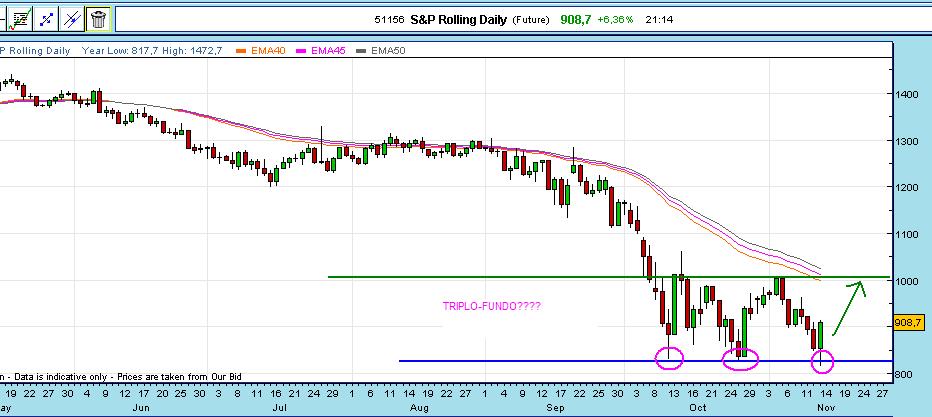
Task: Click the Oct month label
Action: point(698,407)
